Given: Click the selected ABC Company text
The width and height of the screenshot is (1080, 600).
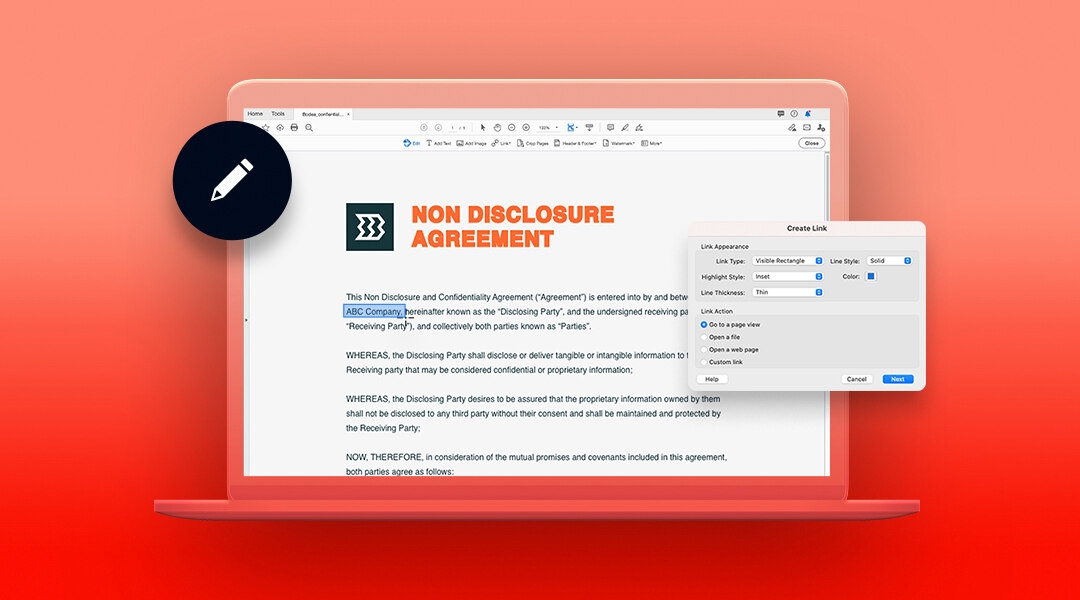Looking at the screenshot, I should [374, 311].
